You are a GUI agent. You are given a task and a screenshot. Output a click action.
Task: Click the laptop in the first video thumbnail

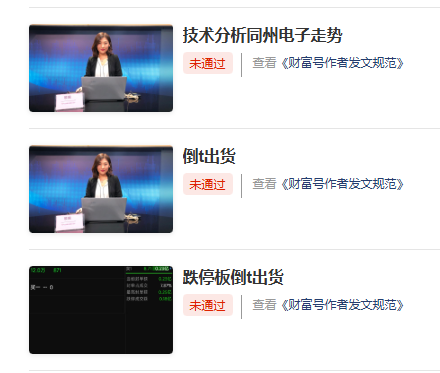pyautogui.click(x=104, y=88)
